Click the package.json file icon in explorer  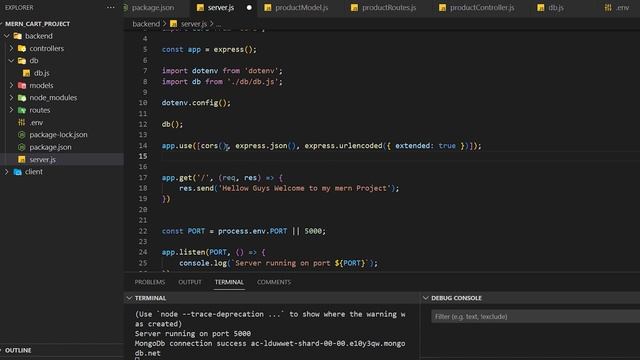[22, 147]
